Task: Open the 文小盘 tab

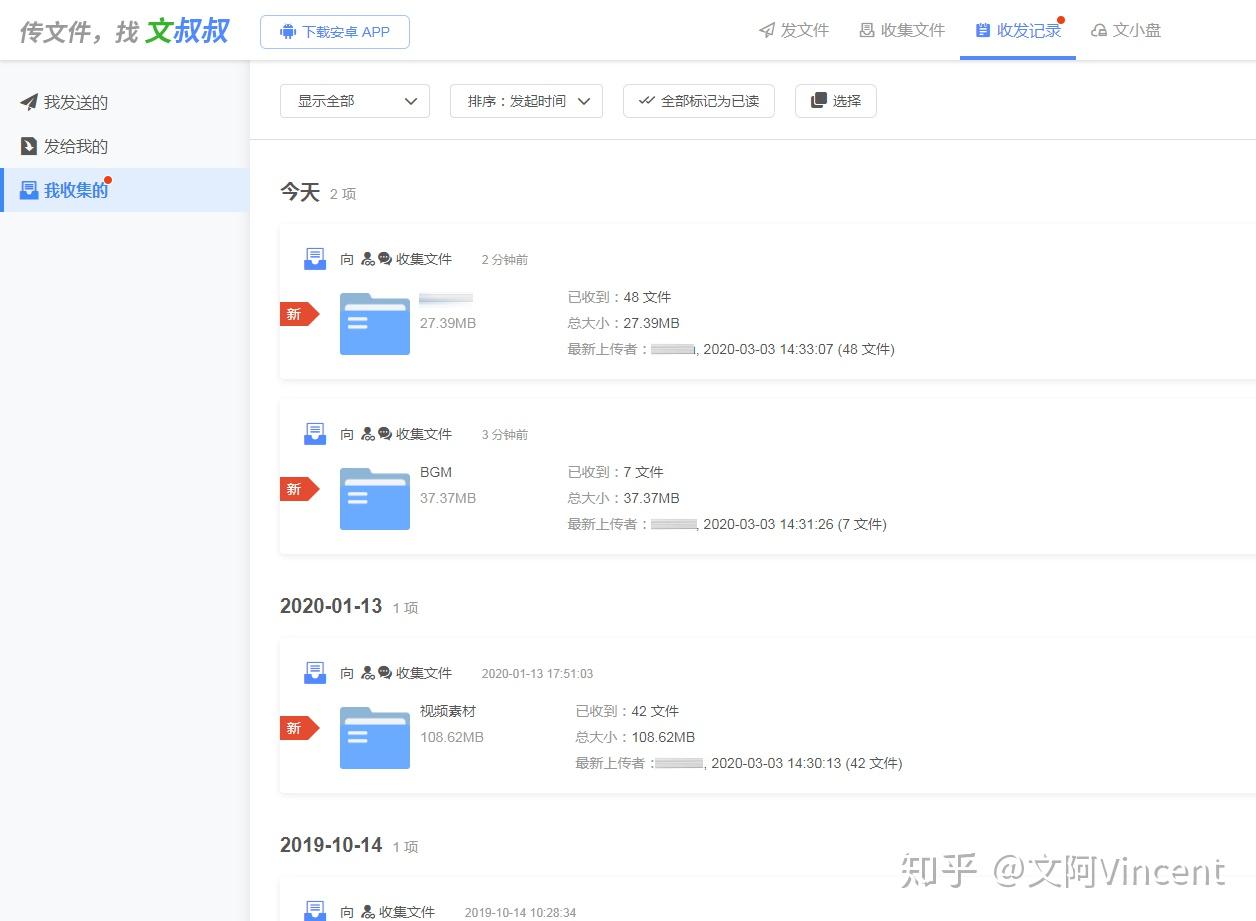Action: 1126,30
